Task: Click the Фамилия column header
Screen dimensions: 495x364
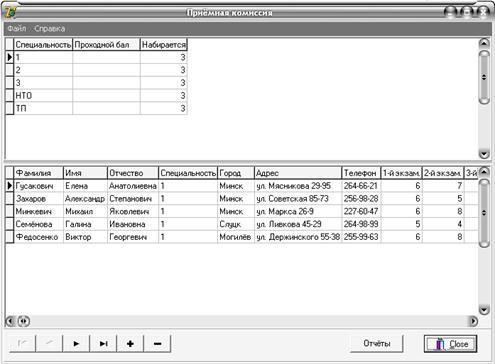Action: 39,173
